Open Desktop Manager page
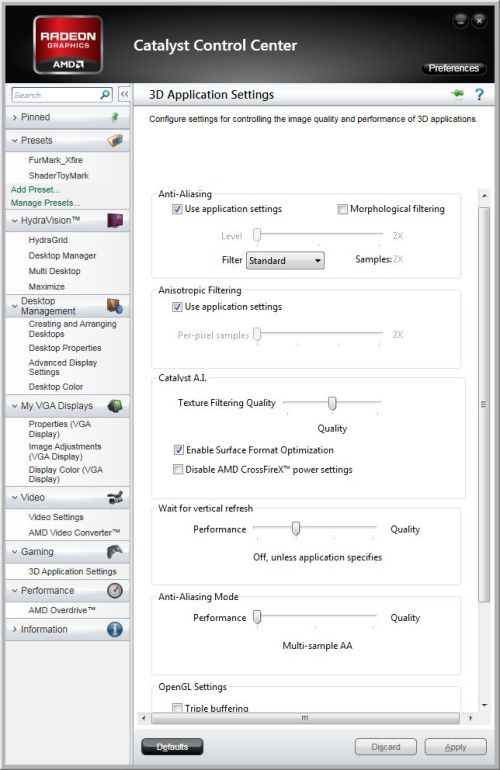This screenshot has width=500, height=770. [x=62, y=255]
